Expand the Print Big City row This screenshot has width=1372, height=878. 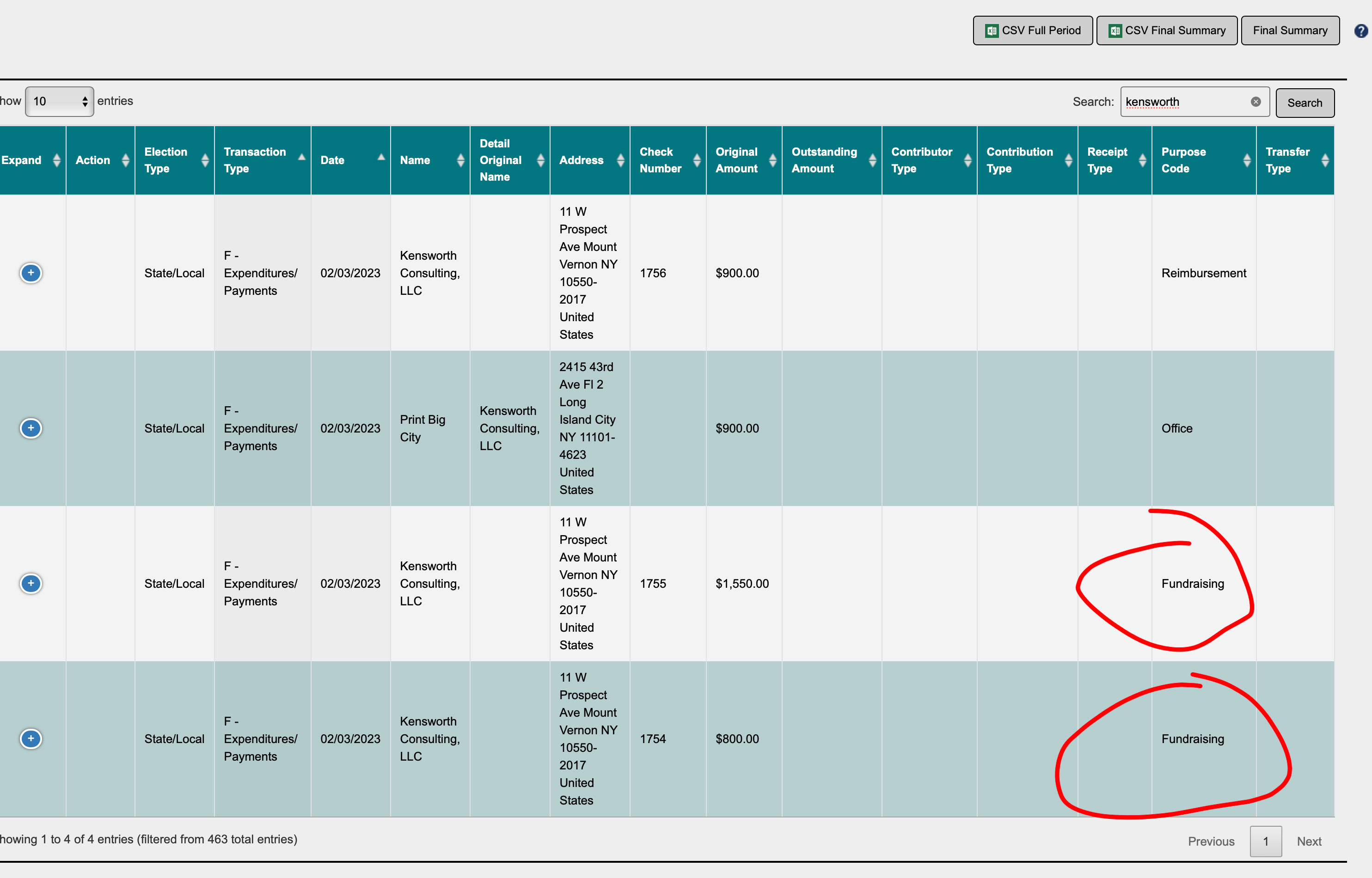[31, 428]
